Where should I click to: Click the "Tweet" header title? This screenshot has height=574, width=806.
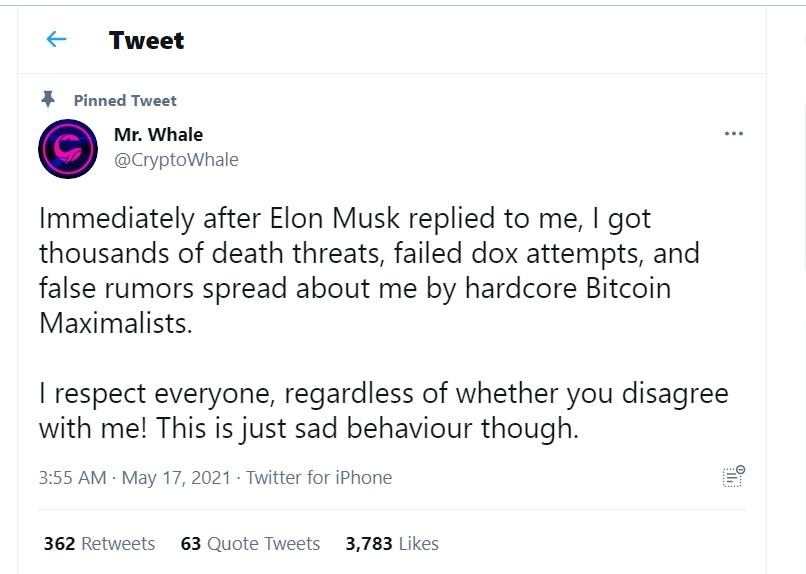[146, 40]
